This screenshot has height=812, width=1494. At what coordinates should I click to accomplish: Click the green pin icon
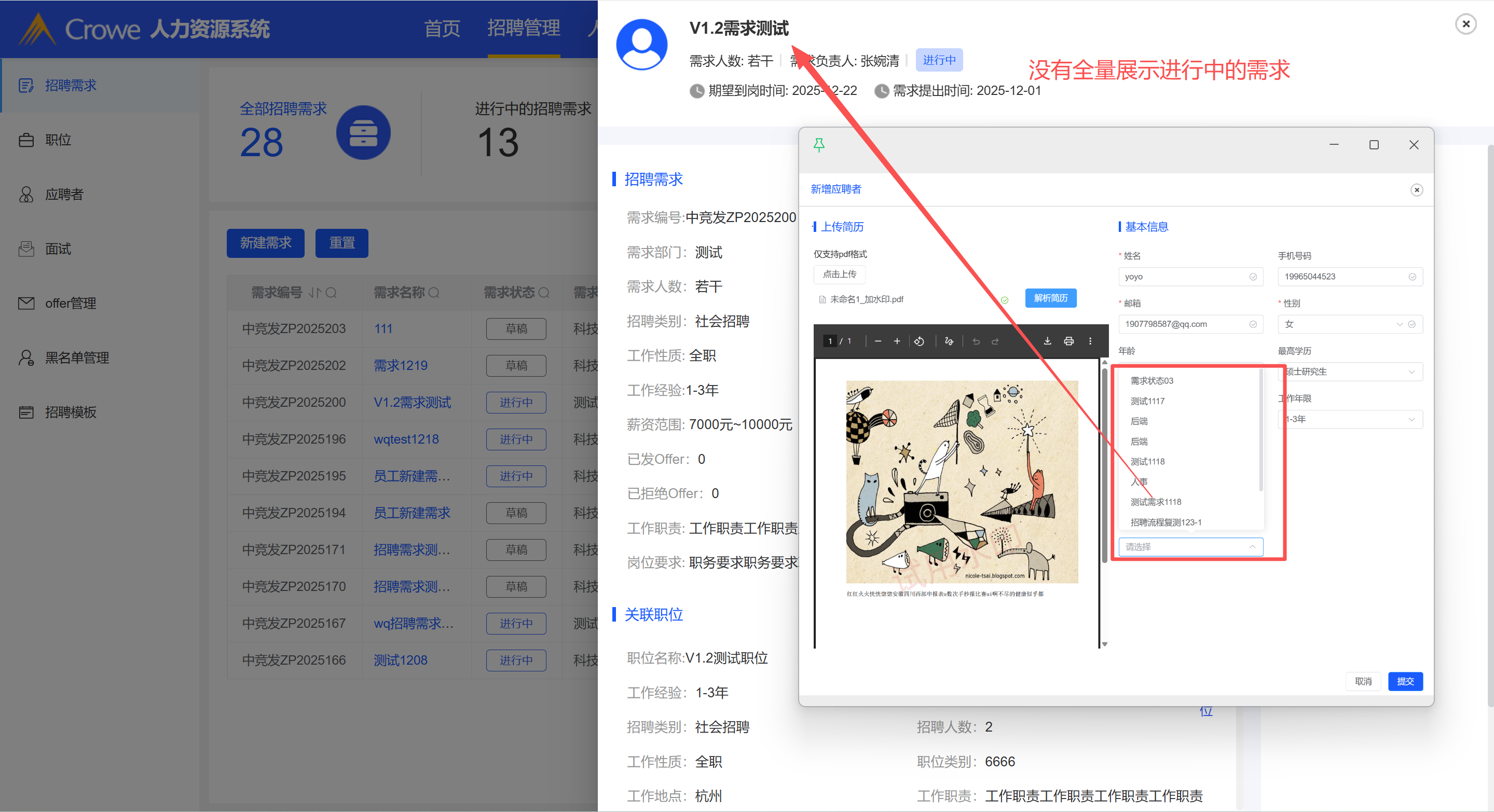pyautogui.click(x=819, y=145)
